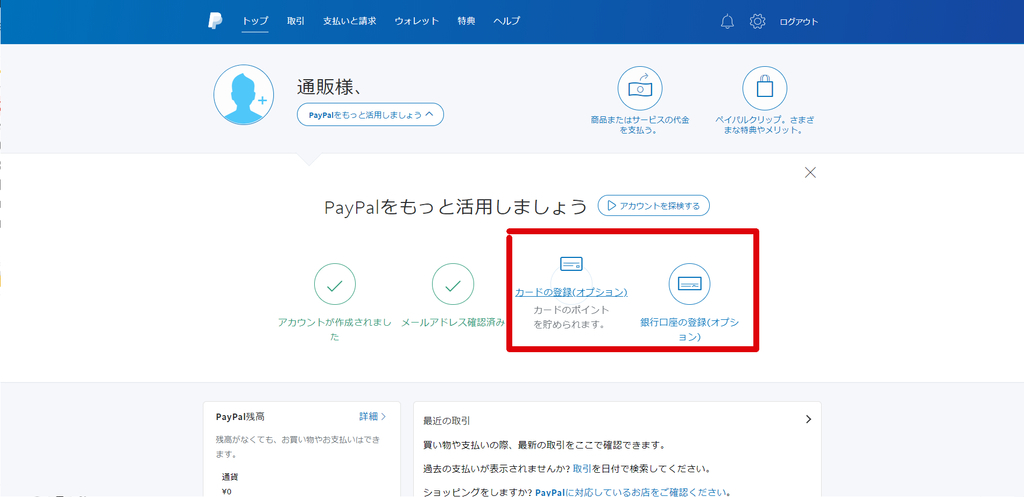Viewport: 1024px width, 497px height.
Task: Click the 最近の取引 heading text
Action: [x=447, y=421]
